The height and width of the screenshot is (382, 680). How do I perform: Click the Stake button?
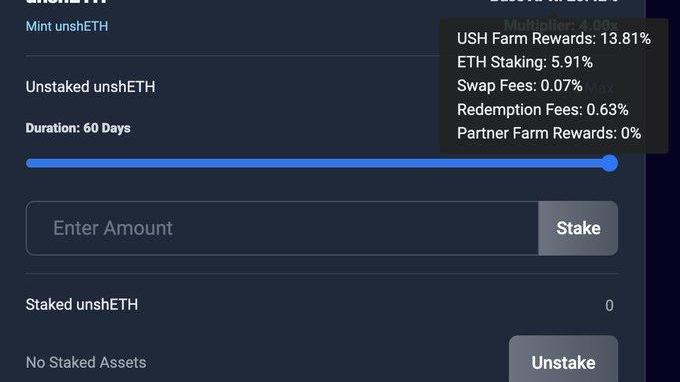pyautogui.click(x=578, y=228)
